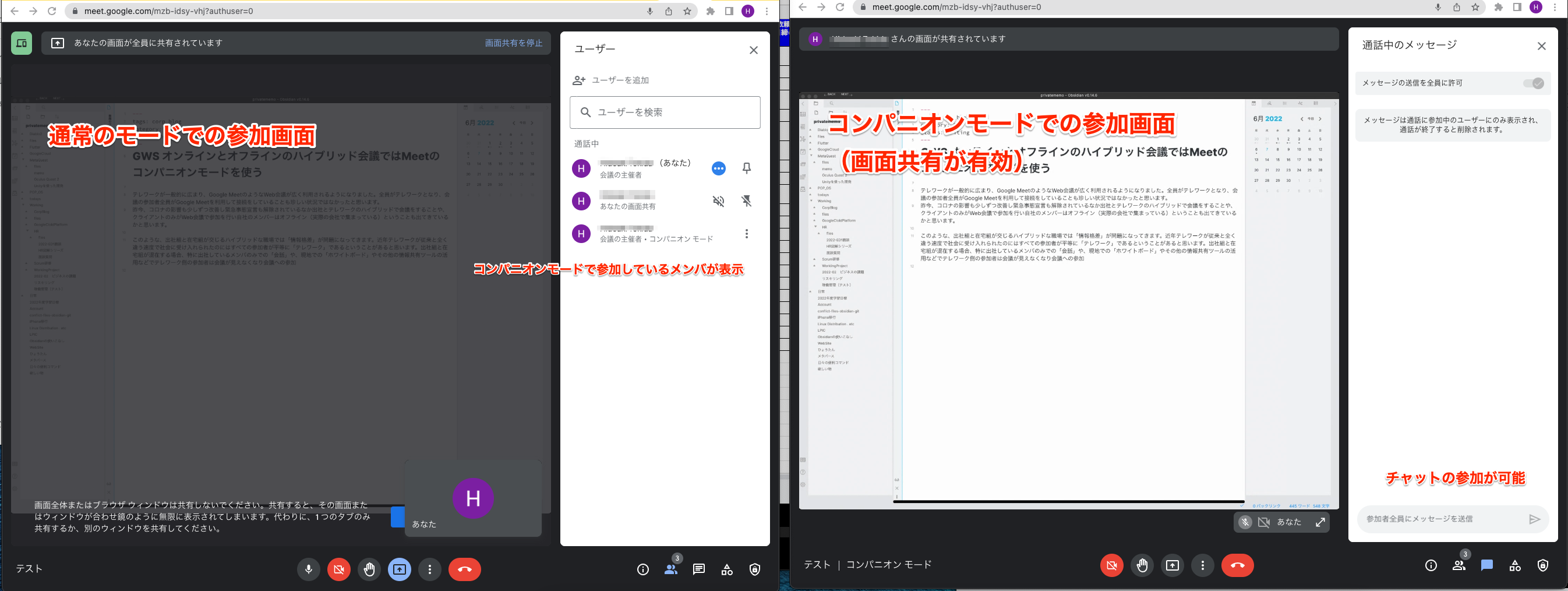Screen dimensions: 1568x591
Task: Close the ユーザー panel in left window
Action: 754,50
